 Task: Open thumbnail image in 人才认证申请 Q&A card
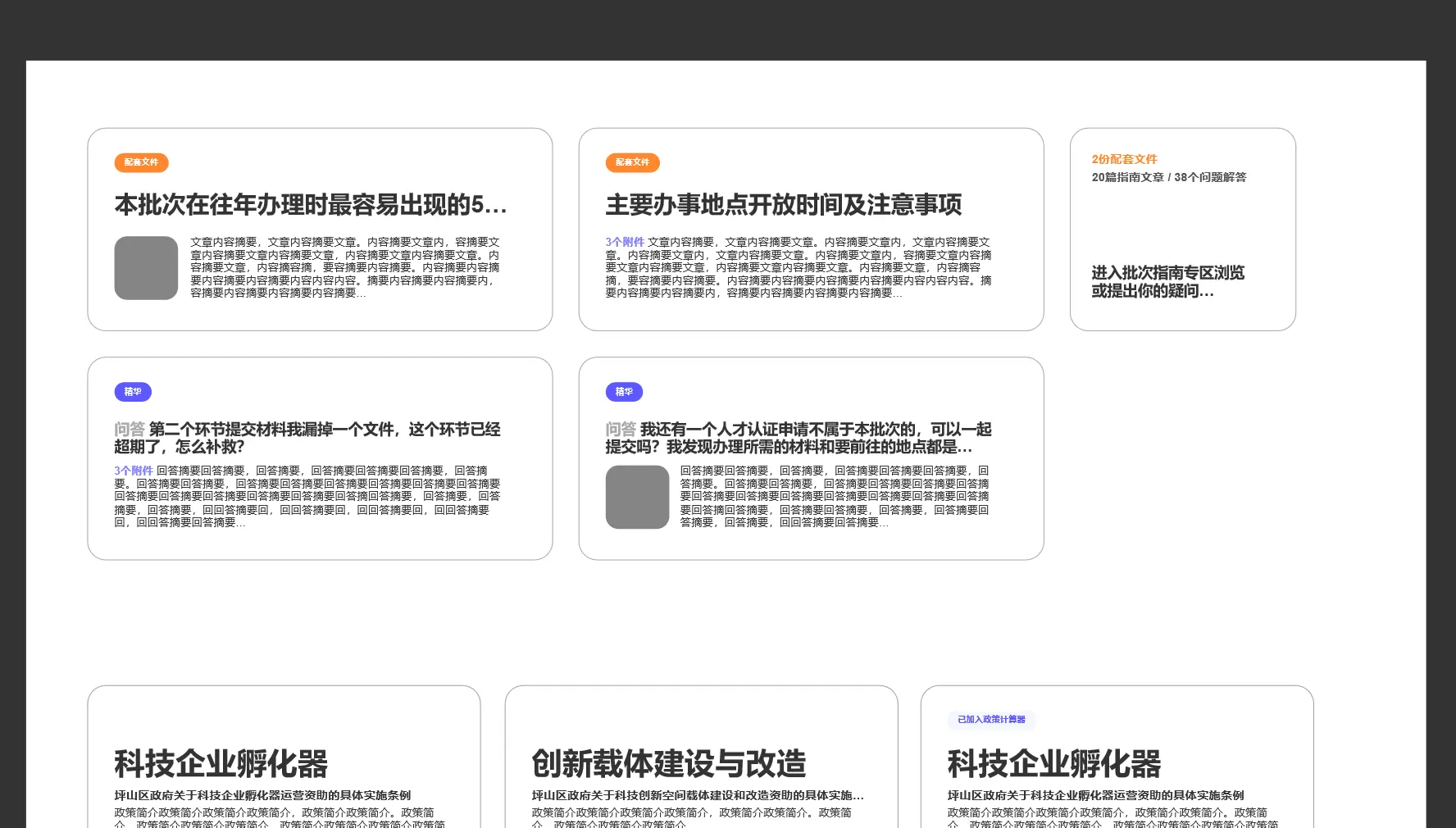[637, 497]
